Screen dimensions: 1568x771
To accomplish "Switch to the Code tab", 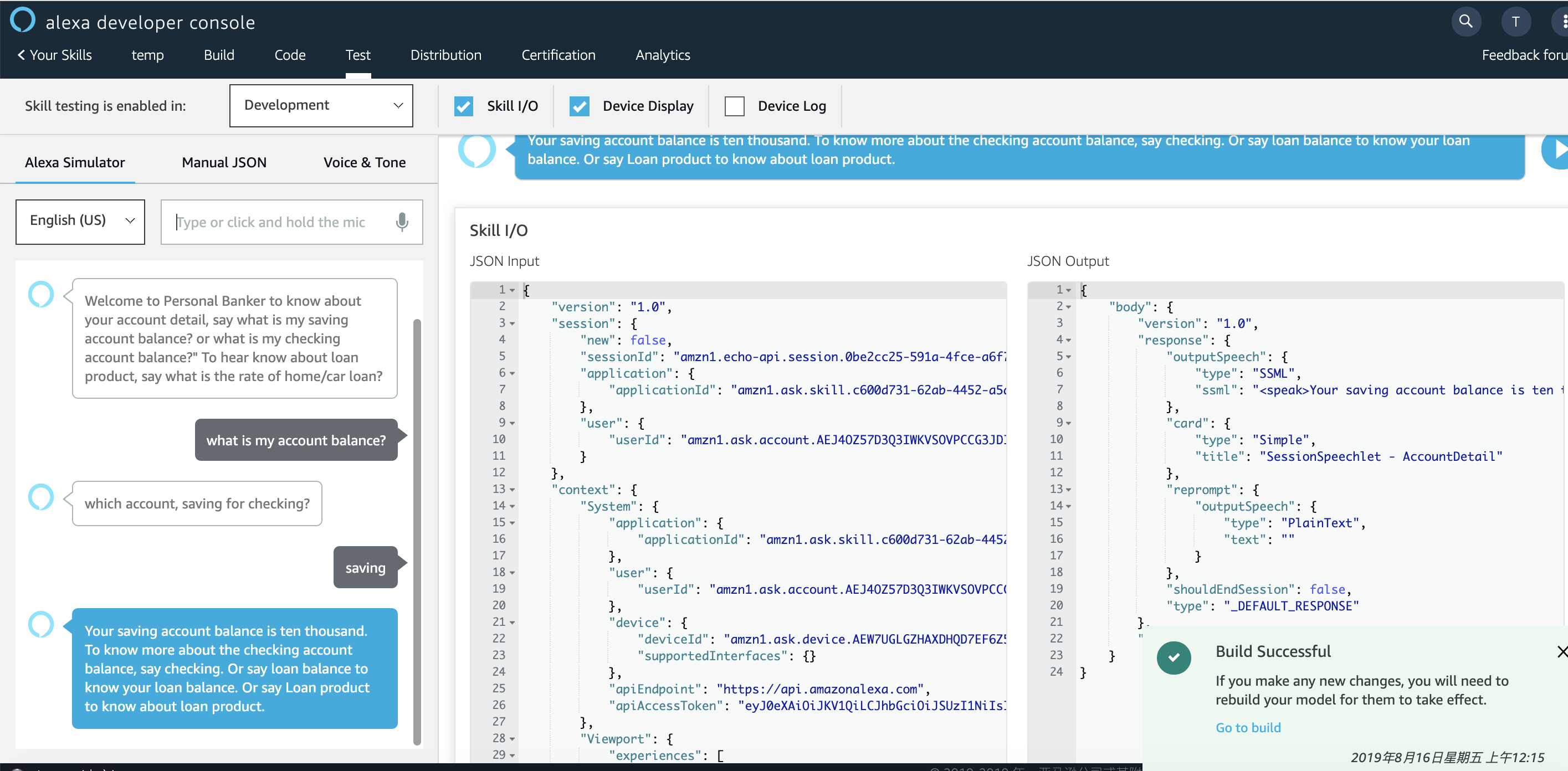I will click(x=290, y=55).
